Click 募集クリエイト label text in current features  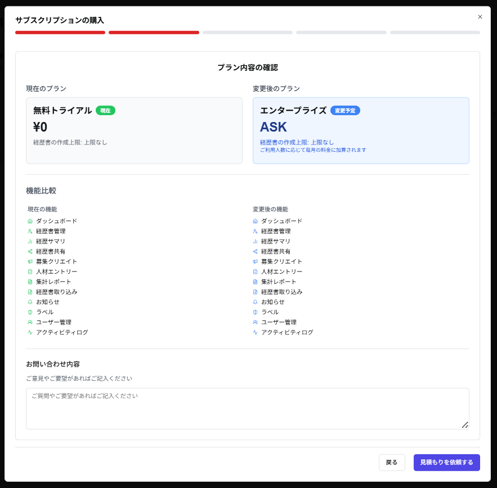(x=56, y=262)
